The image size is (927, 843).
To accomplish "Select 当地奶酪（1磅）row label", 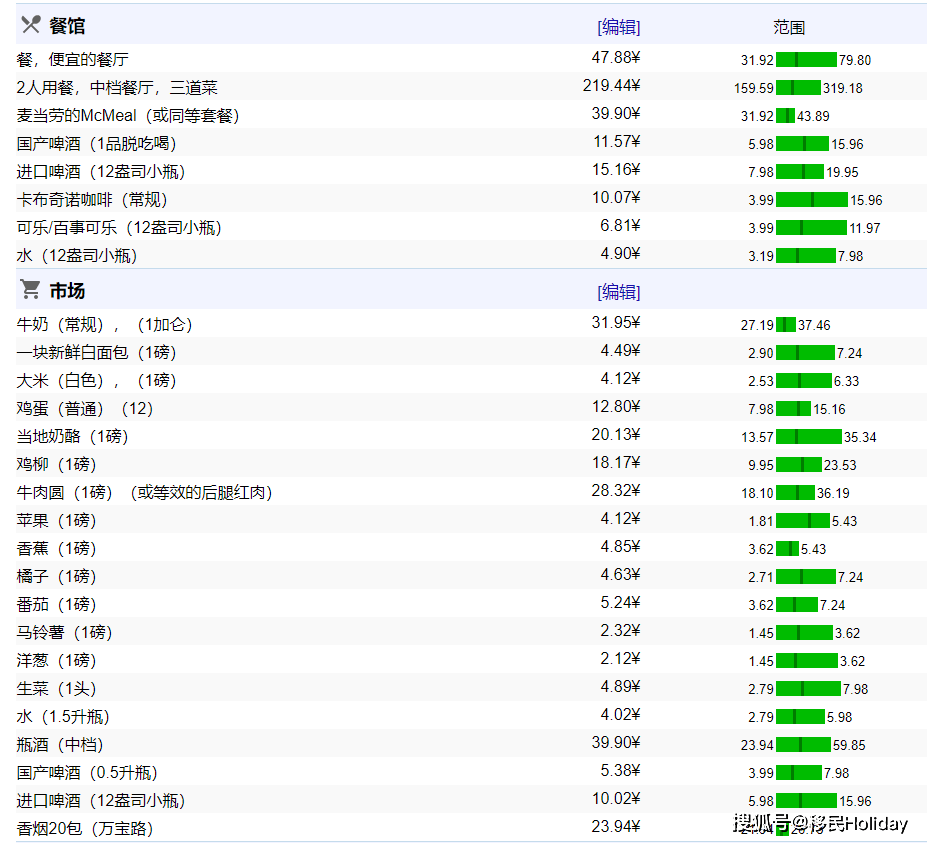I will click(x=73, y=436).
